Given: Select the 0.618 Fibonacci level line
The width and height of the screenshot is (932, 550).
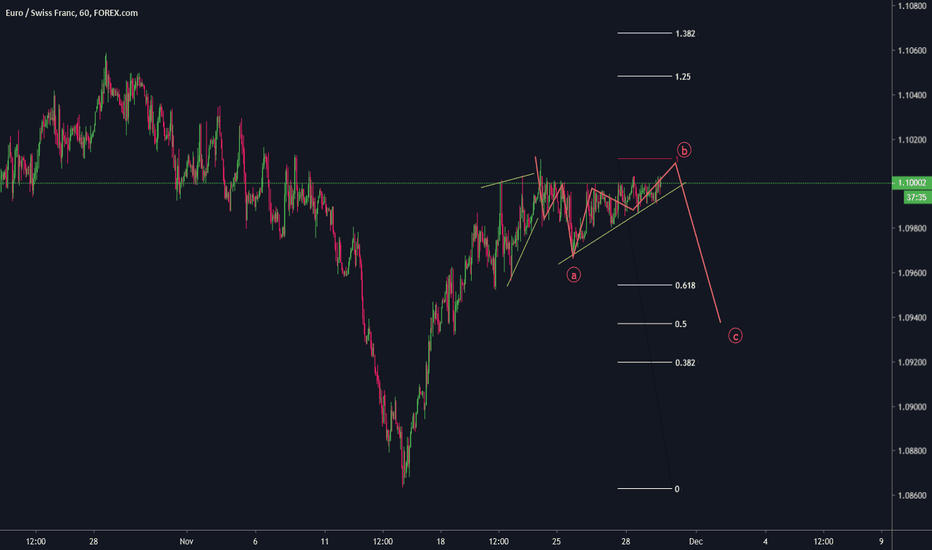Looking at the screenshot, I should point(645,285).
